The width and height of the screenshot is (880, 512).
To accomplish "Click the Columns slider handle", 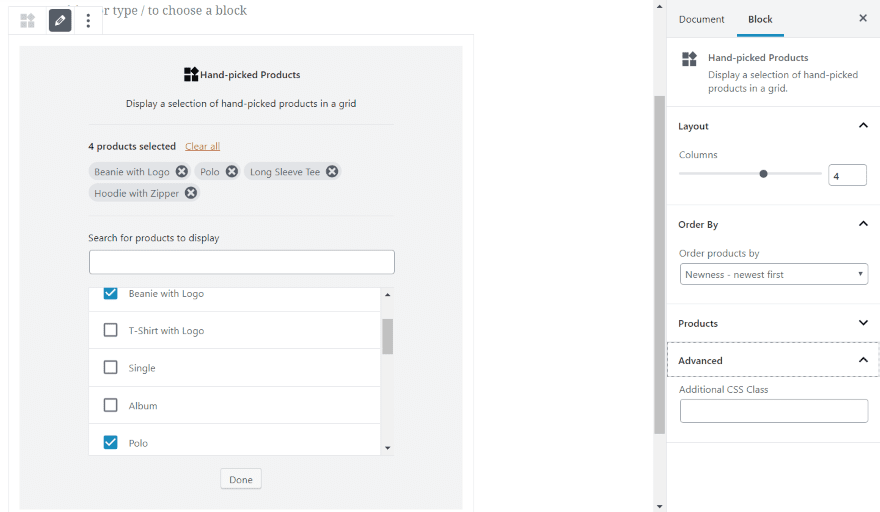I will (x=763, y=174).
